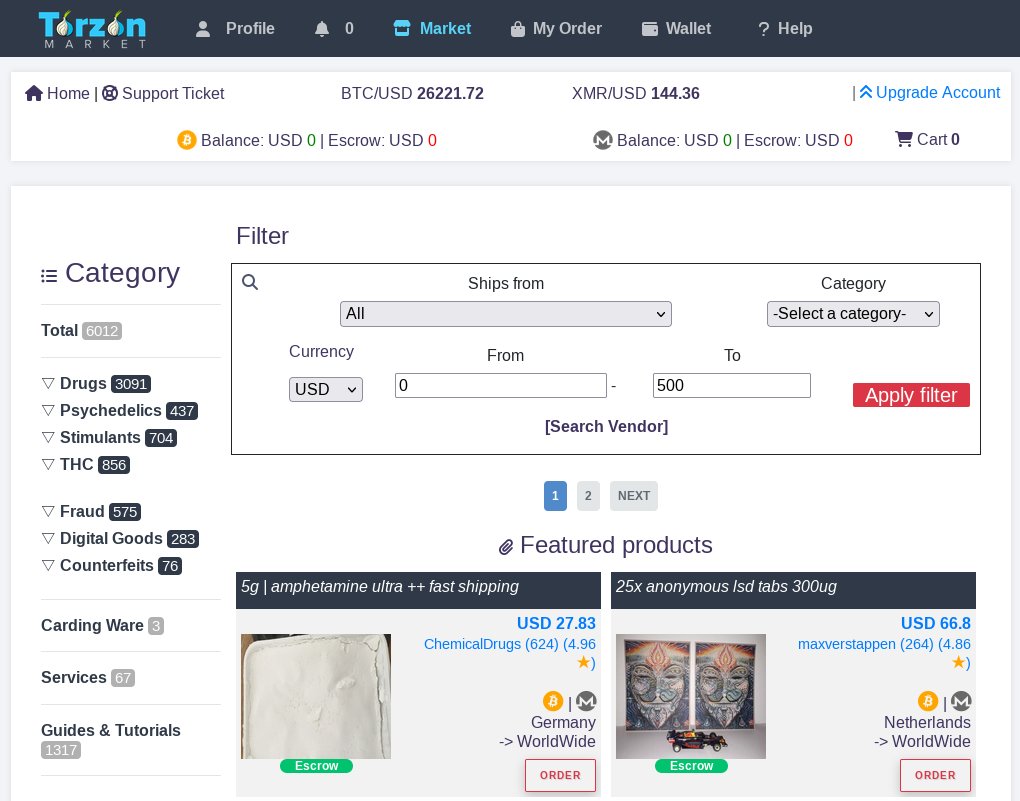The width and height of the screenshot is (1020, 801).
Task: Select Market in the top navigation
Action: (432, 28)
